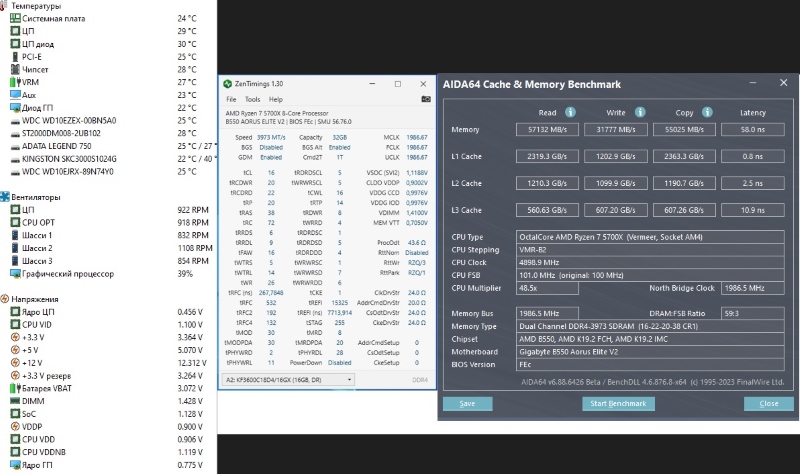Click the Write info icon in AIDA64
The width and height of the screenshot is (800, 474).
640,112
